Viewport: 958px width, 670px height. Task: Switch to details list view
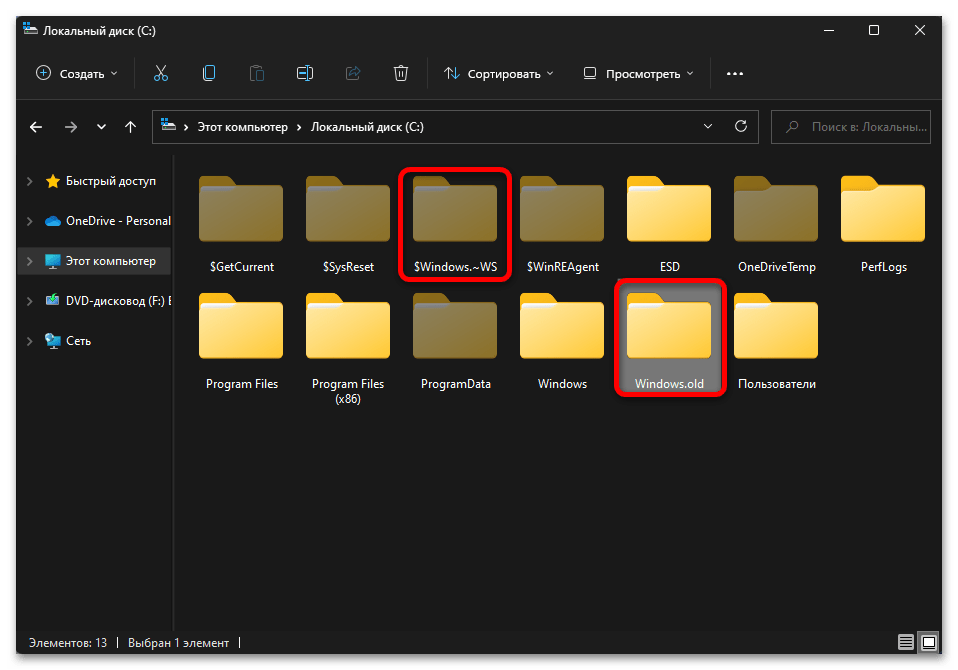(x=905, y=642)
